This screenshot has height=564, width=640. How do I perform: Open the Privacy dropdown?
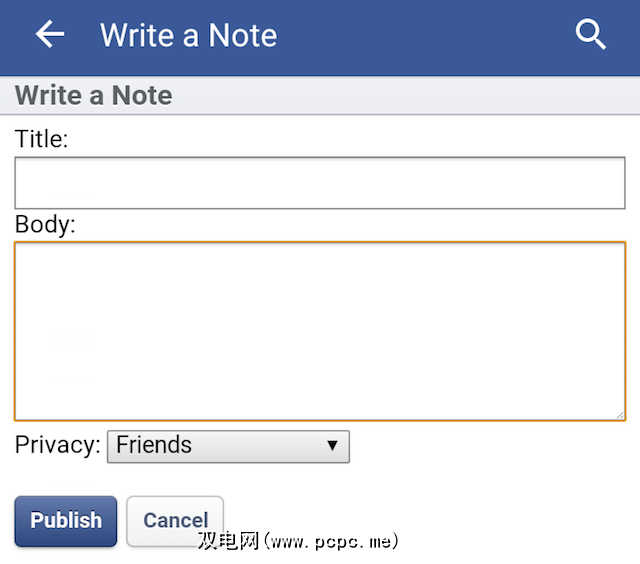coord(228,446)
